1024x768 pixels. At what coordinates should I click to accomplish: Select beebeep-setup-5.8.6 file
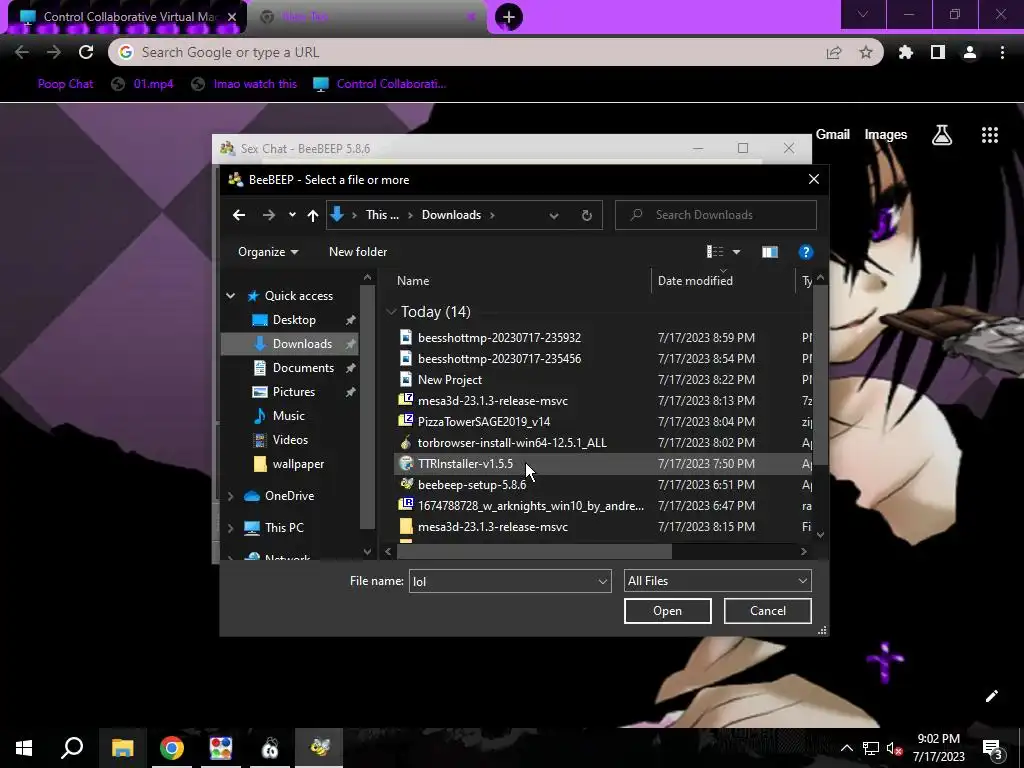pyautogui.click(x=472, y=485)
